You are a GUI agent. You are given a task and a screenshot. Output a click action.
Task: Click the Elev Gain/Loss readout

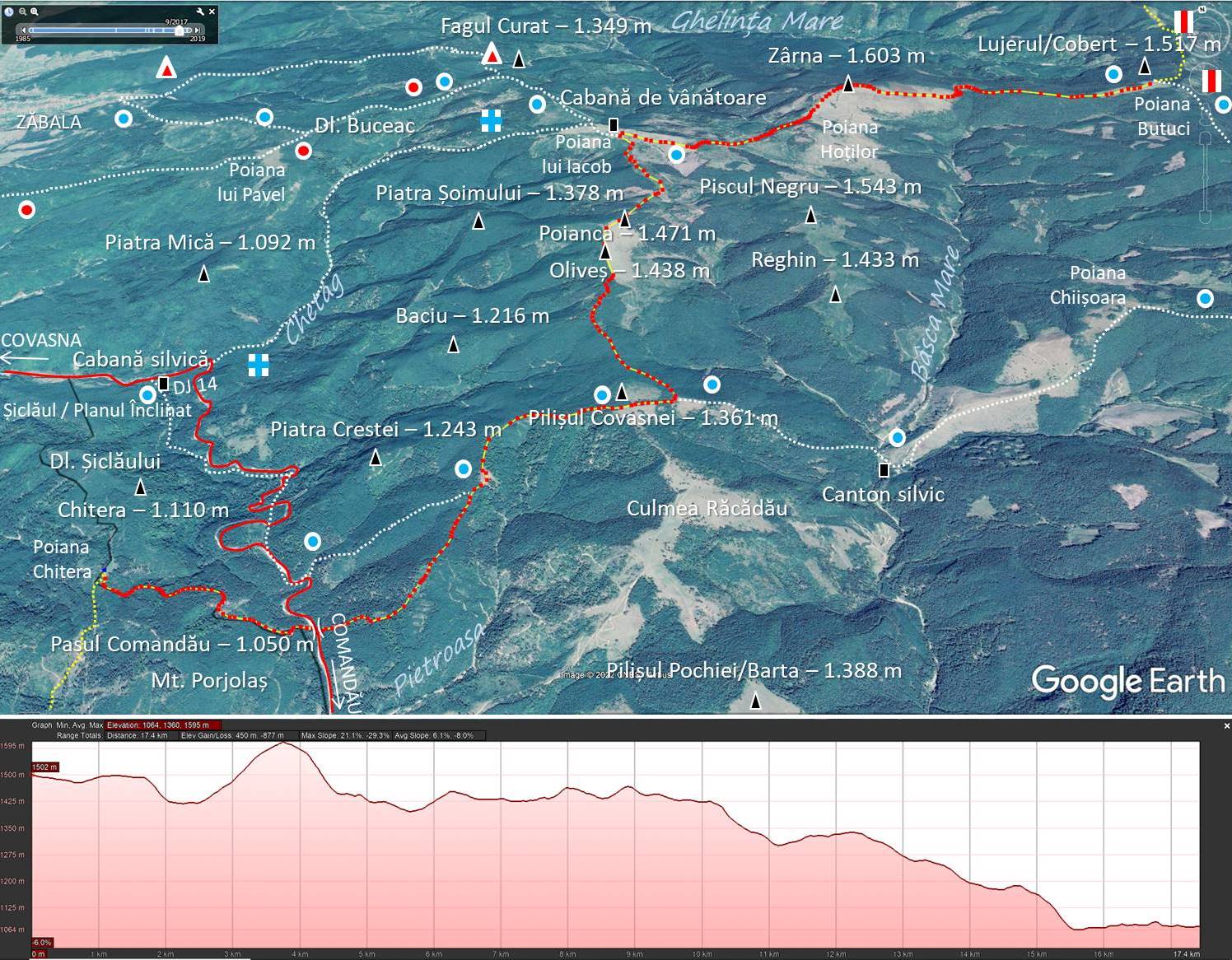pyautogui.click(x=231, y=735)
